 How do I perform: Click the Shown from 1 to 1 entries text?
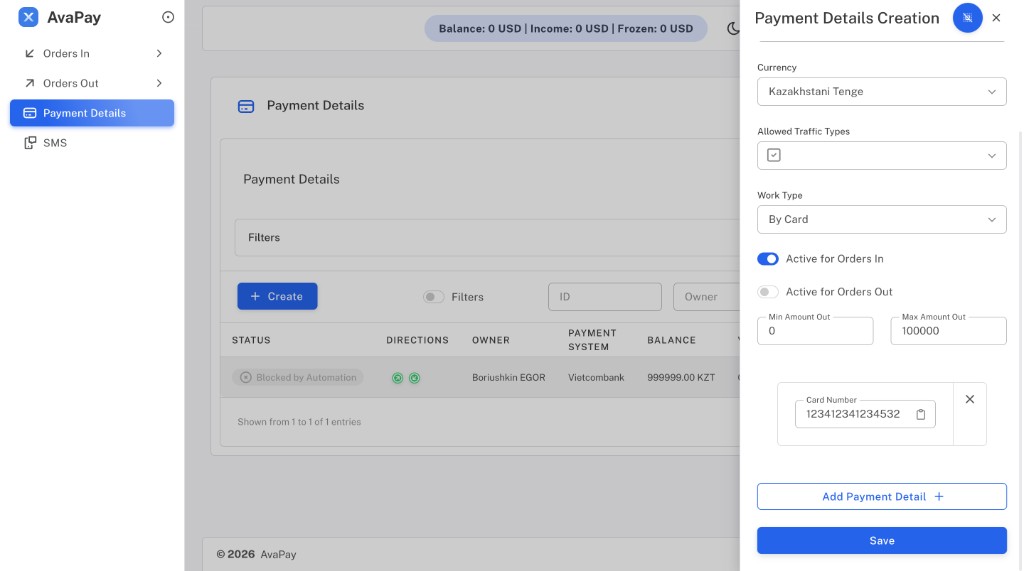click(299, 422)
